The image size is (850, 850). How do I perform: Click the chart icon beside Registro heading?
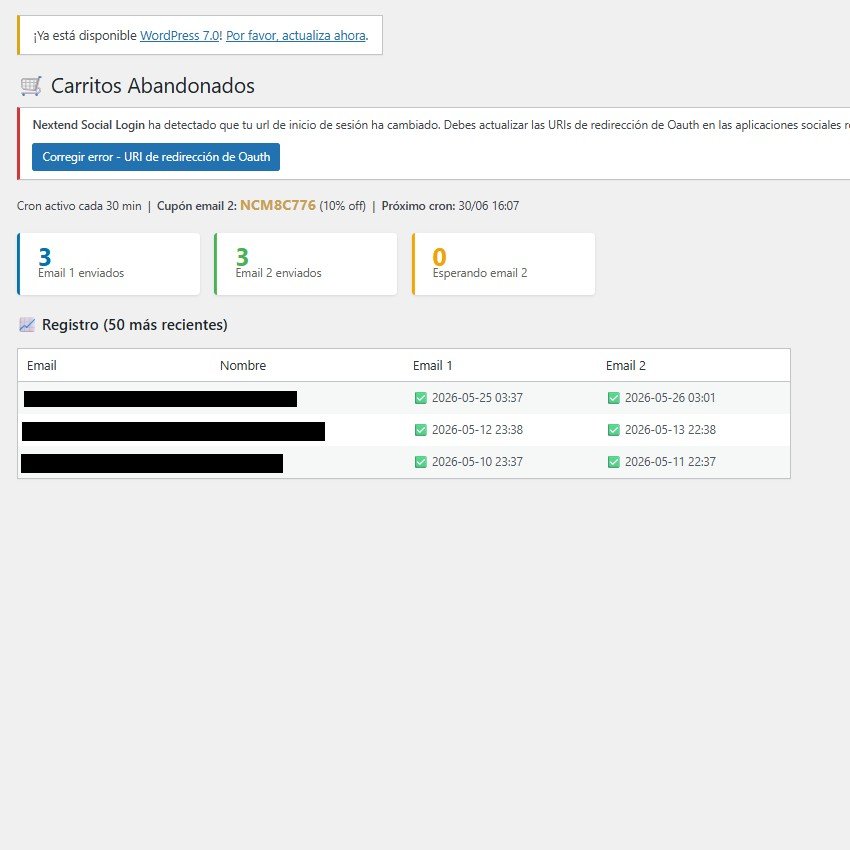pyautogui.click(x=27, y=325)
